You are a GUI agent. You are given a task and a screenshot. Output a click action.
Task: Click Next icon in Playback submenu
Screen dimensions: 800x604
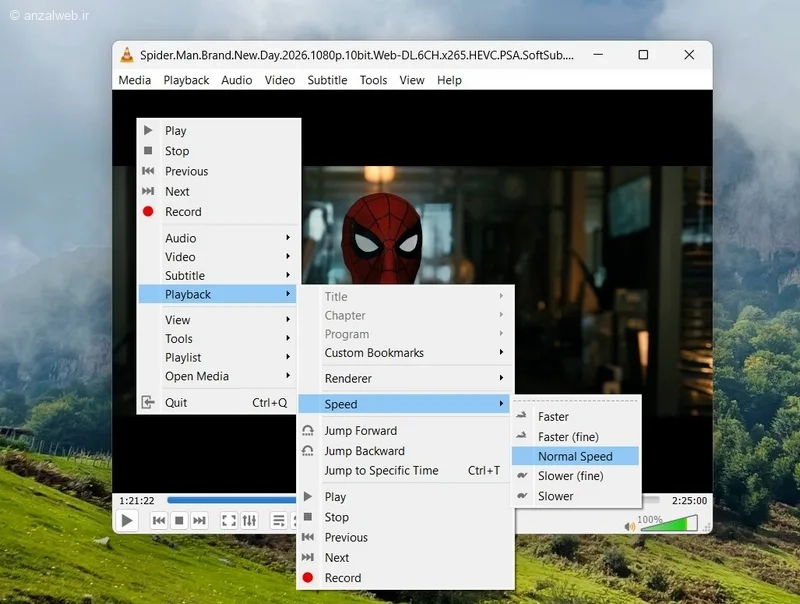click(308, 557)
